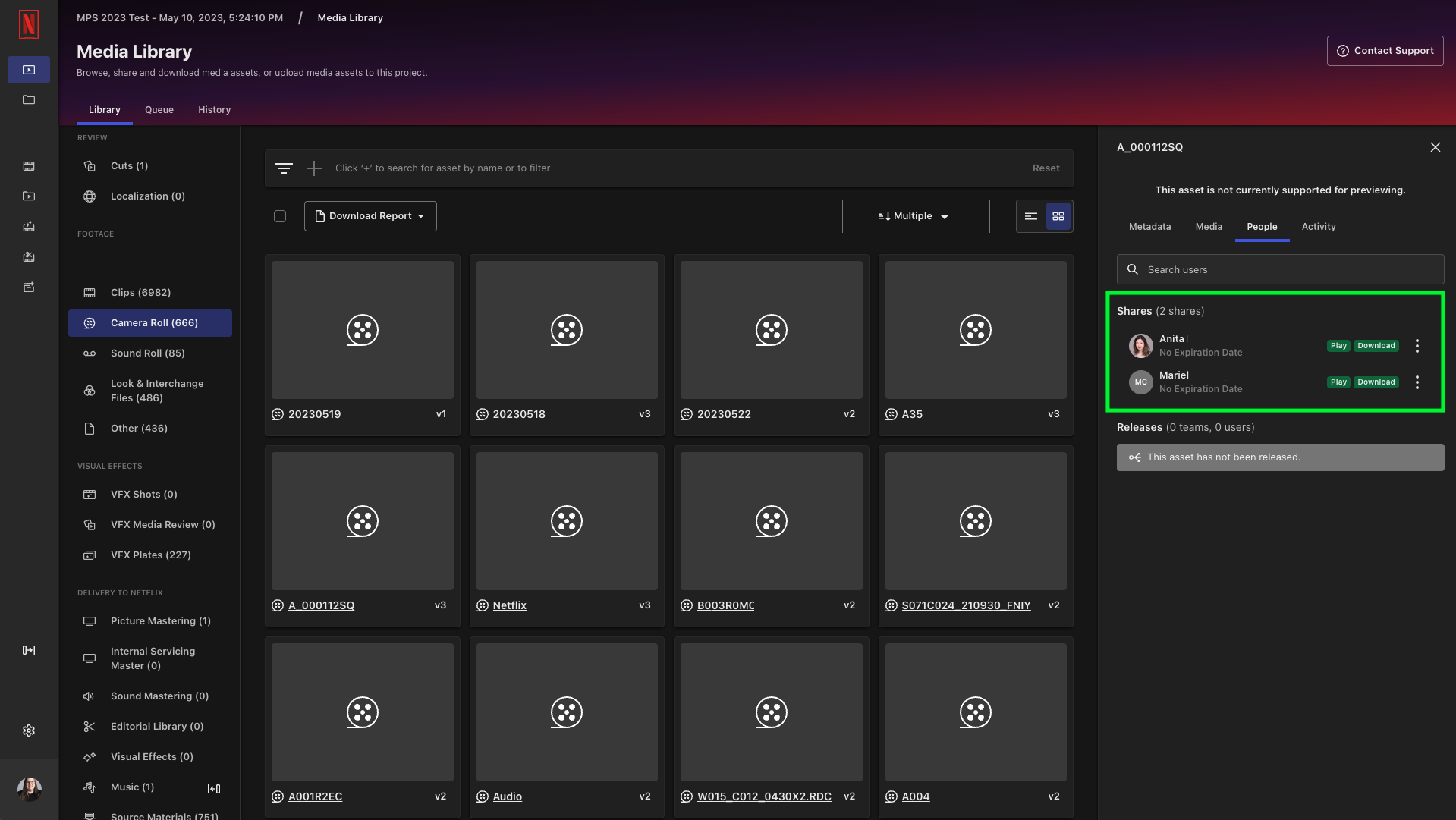Open the Media tab in asset panel
This screenshot has height=820, width=1456.
tap(1209, 227)
